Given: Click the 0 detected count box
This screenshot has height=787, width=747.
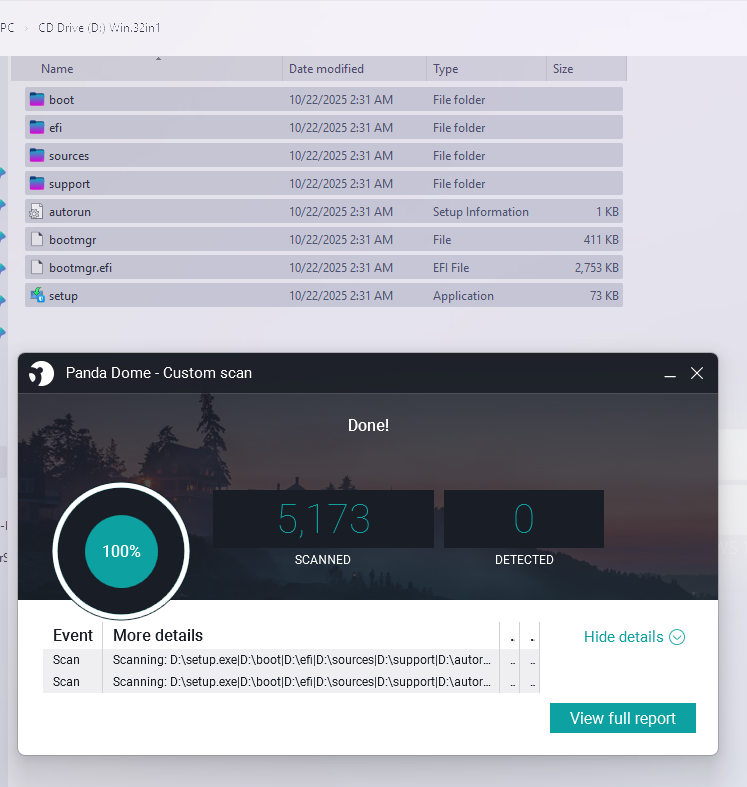Looking at the screenshot, I should click(x=524, y=519).
